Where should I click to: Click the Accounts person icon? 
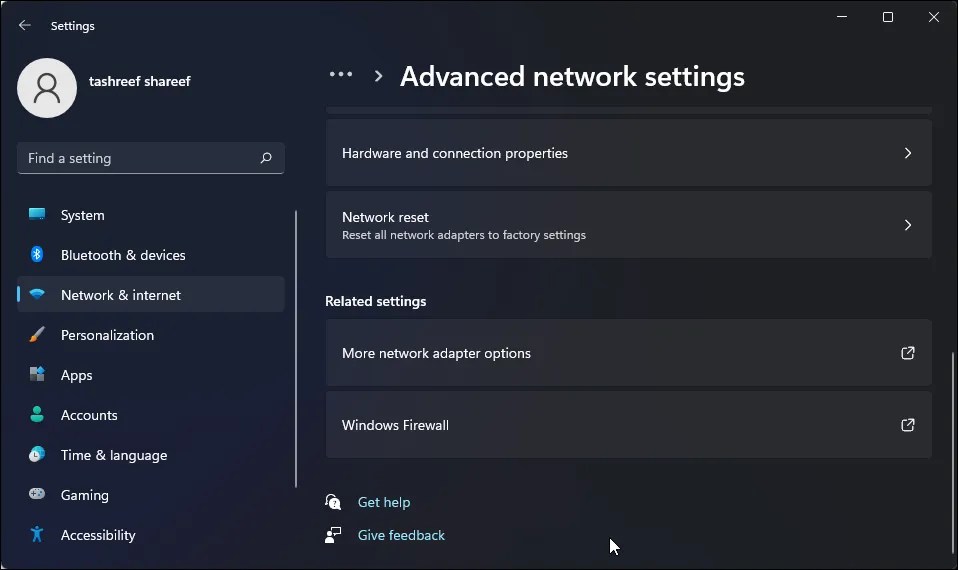click(x=37, y=415)
